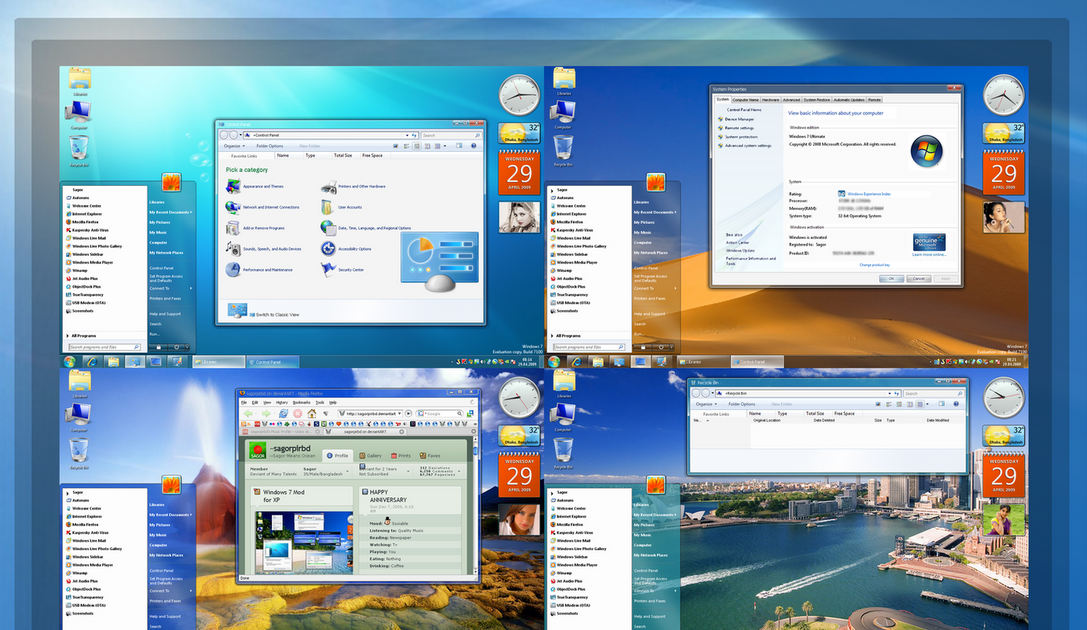Reload the page in Firefox
Screen dimensions: 1087x630
[x=284, y=414]
